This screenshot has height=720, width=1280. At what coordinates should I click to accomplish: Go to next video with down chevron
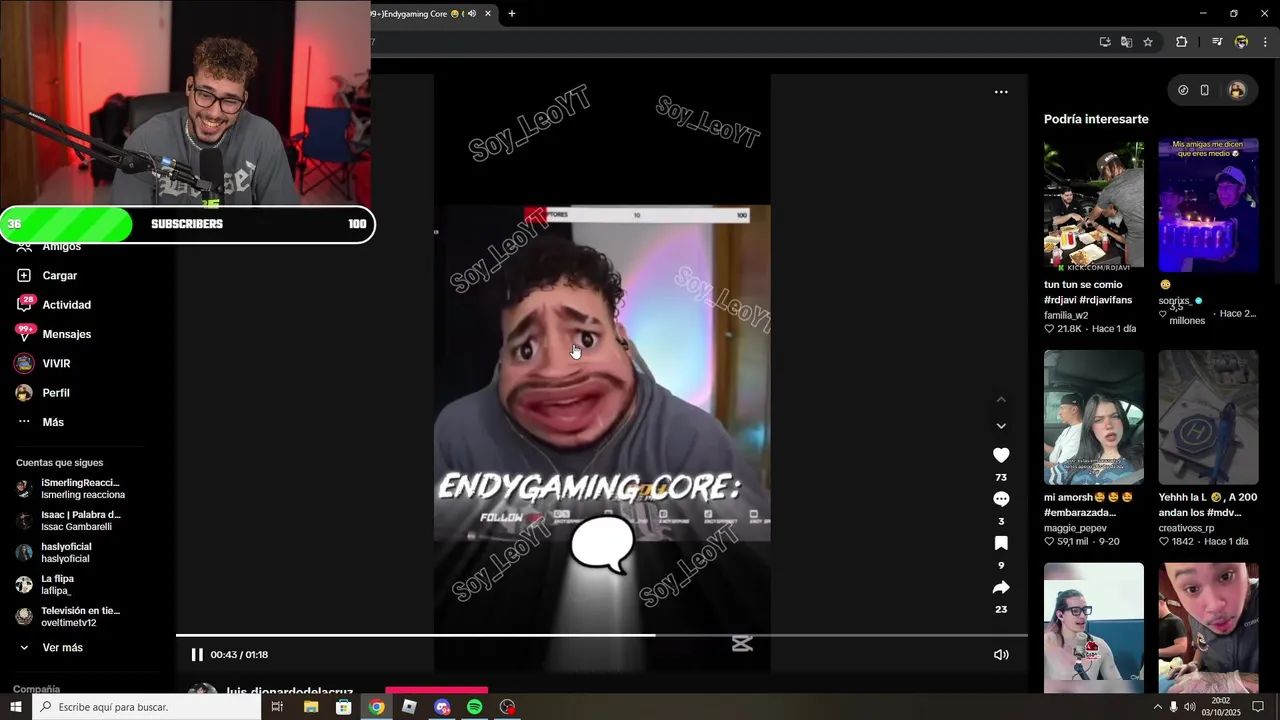coord(1001,426)
